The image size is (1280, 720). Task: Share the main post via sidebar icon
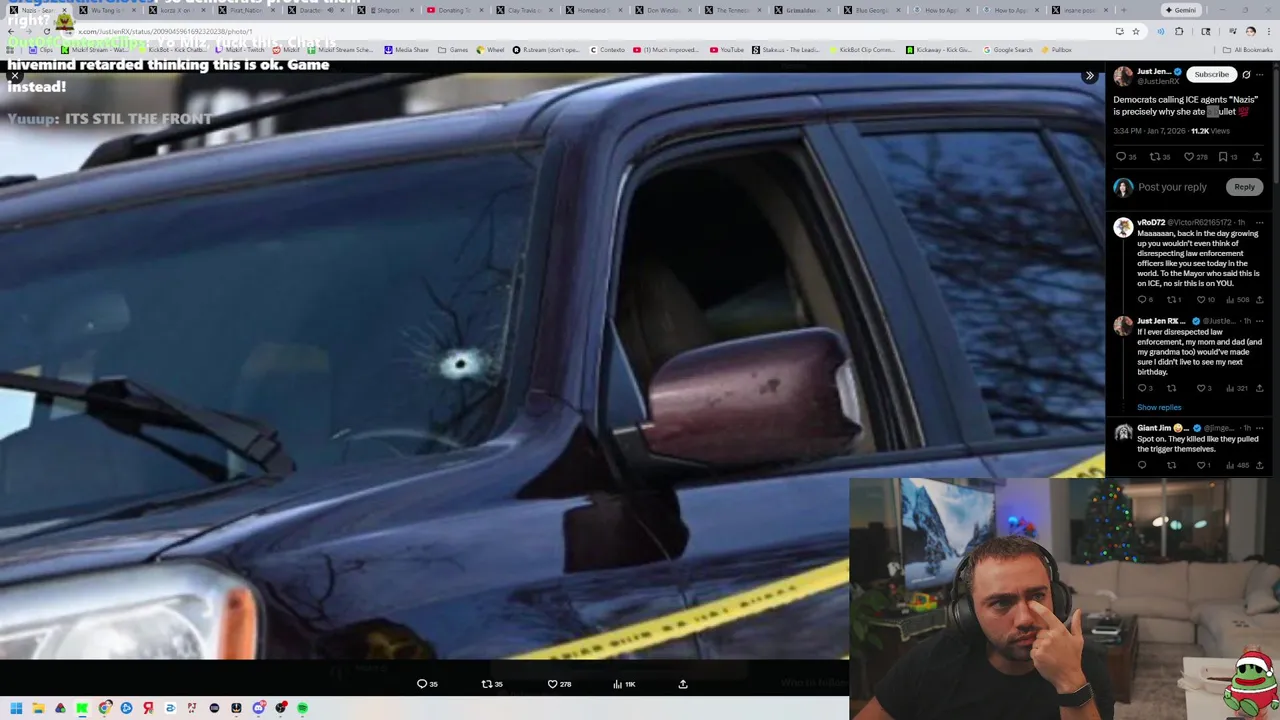[1257, 157]
